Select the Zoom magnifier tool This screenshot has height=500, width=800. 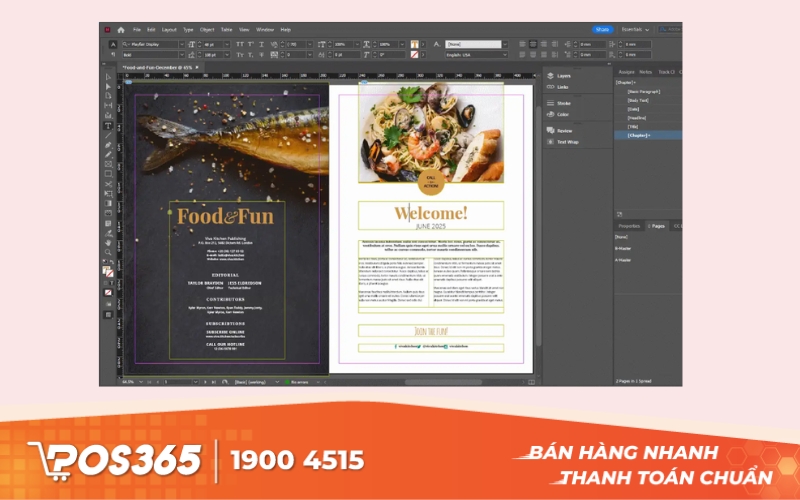[x=108, y=252]
